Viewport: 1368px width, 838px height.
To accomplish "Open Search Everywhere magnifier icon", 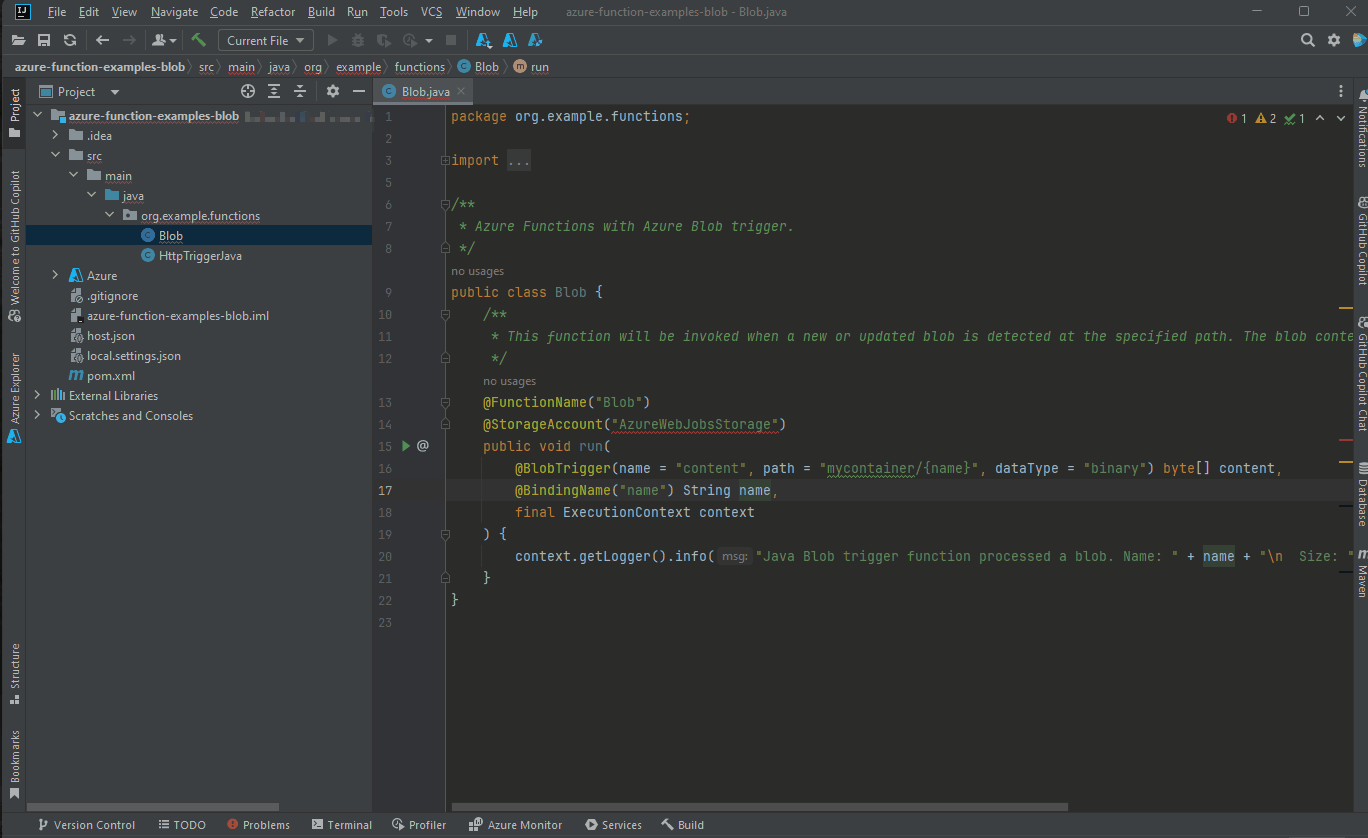I will (1308, 40).
